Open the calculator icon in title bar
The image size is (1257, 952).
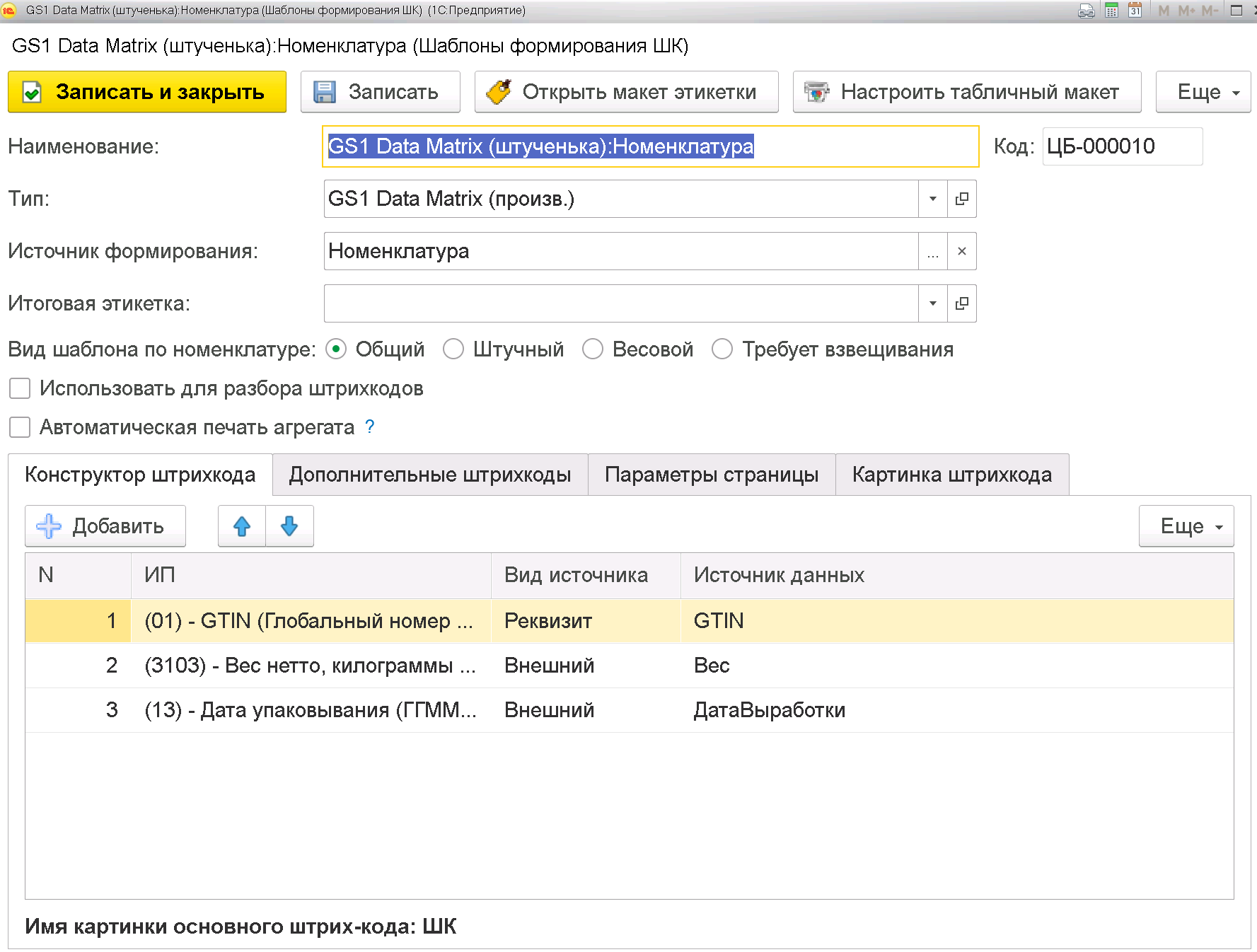(1112, 11)
